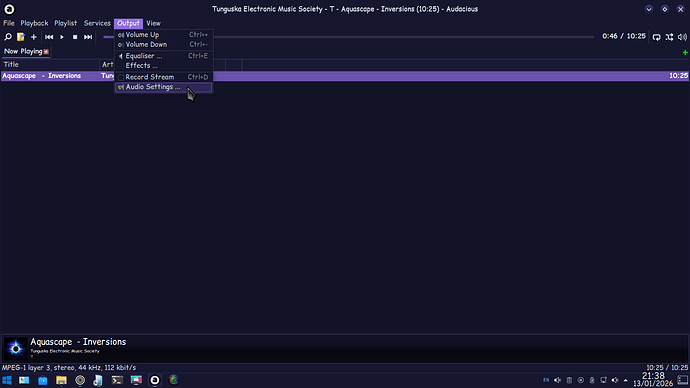Click the Output menu header

(x=128, y=23)
